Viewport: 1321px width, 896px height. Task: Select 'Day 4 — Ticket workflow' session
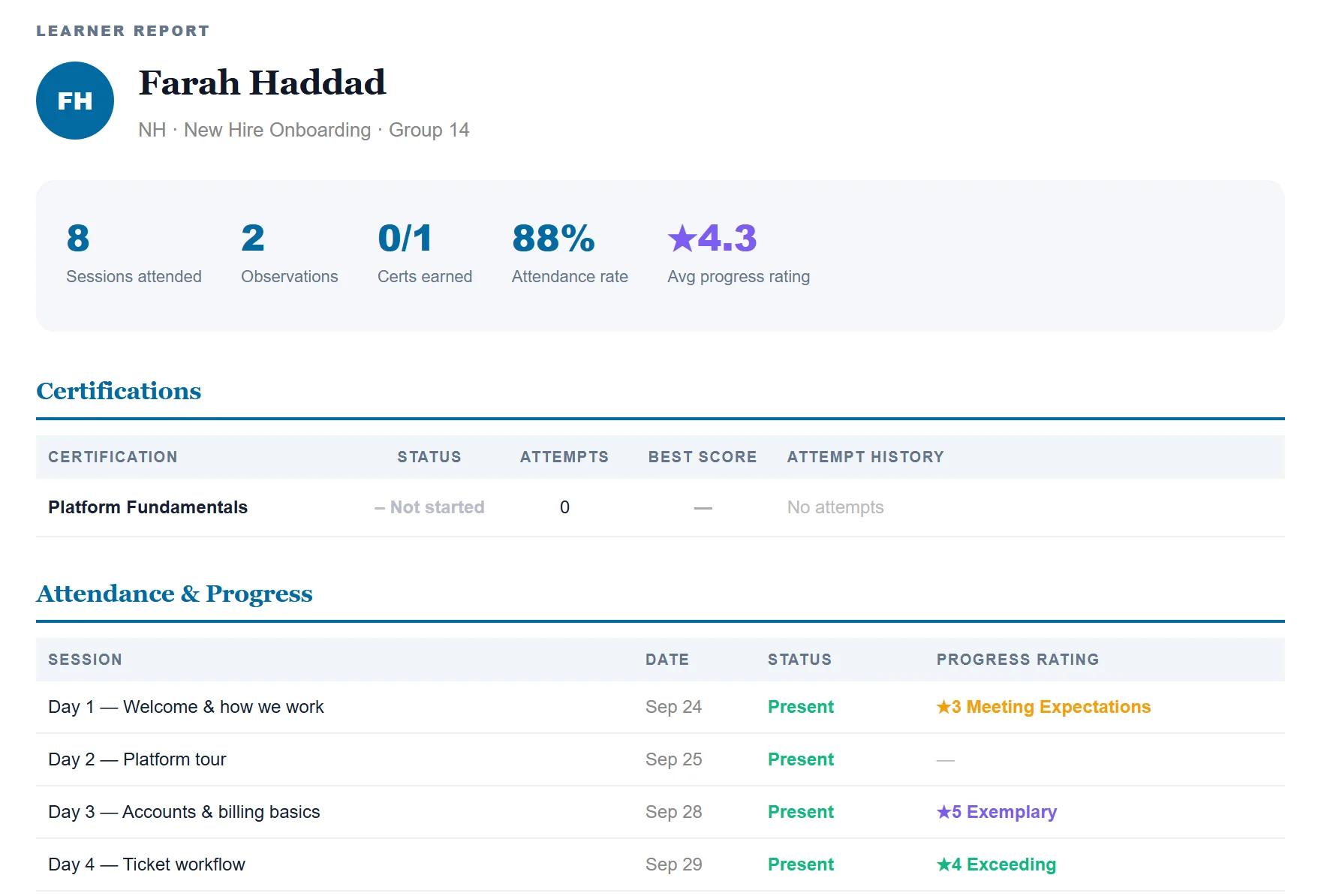[146, 864]
